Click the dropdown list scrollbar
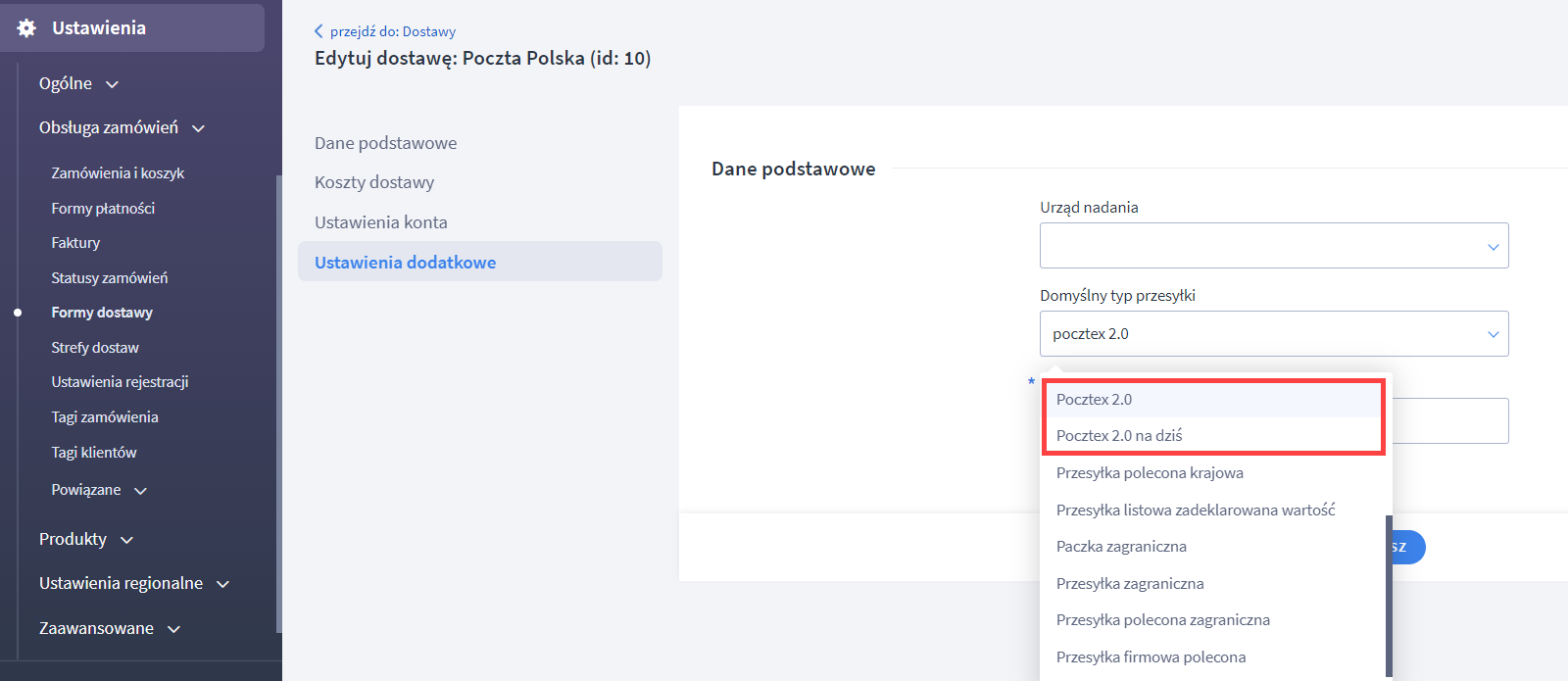1568x681 pixels. point(1389,596)
